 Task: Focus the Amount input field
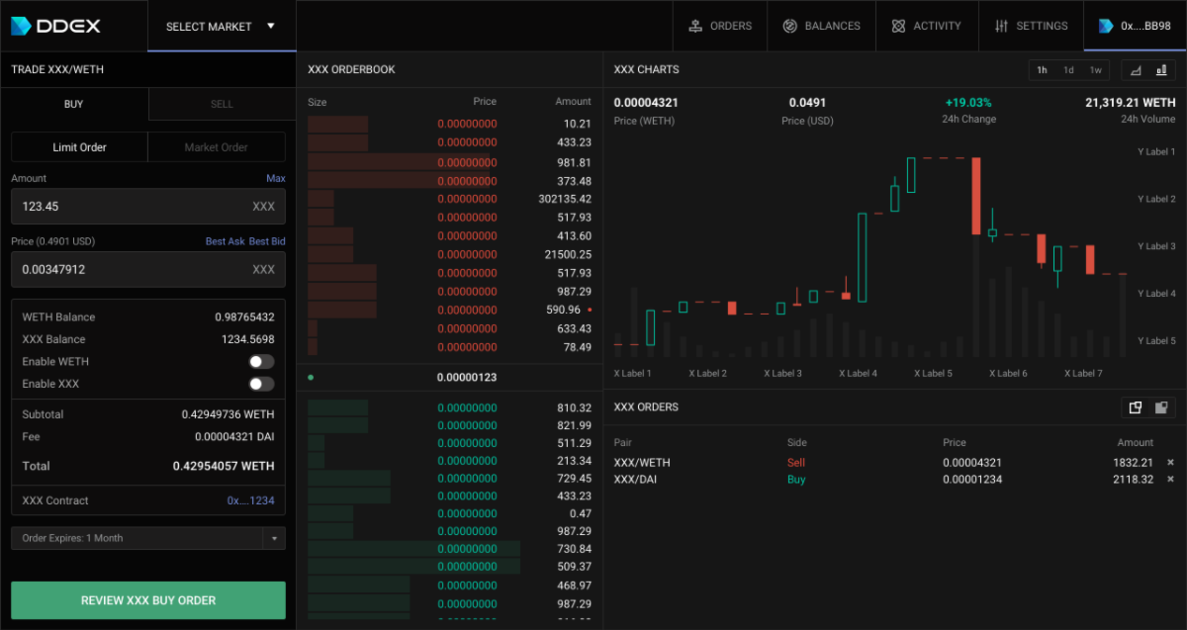tap(148, 206)
